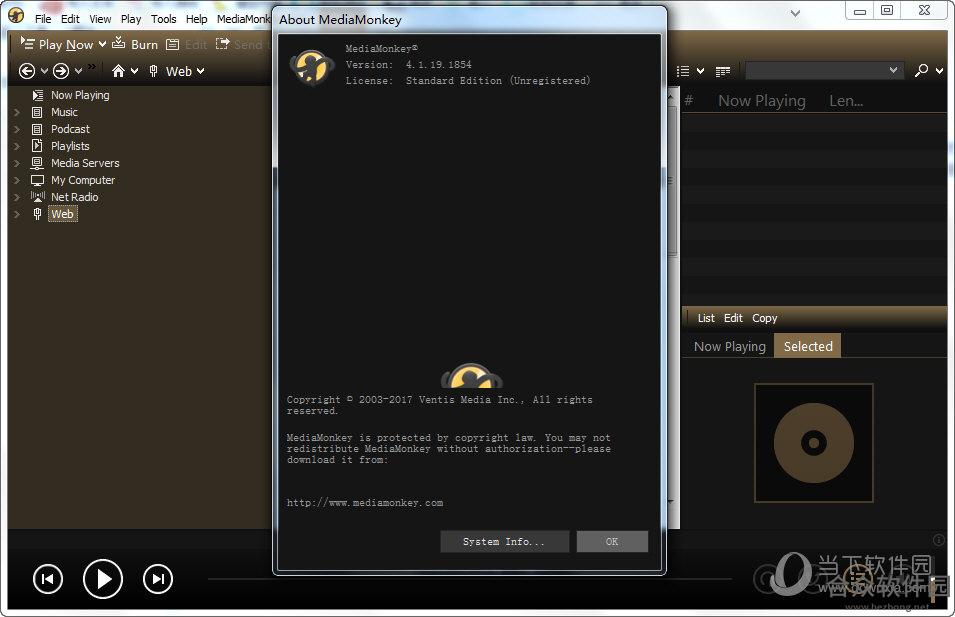Click the Podcast tree node icon
The image size is (955, 617).
[x=37, y=129]
